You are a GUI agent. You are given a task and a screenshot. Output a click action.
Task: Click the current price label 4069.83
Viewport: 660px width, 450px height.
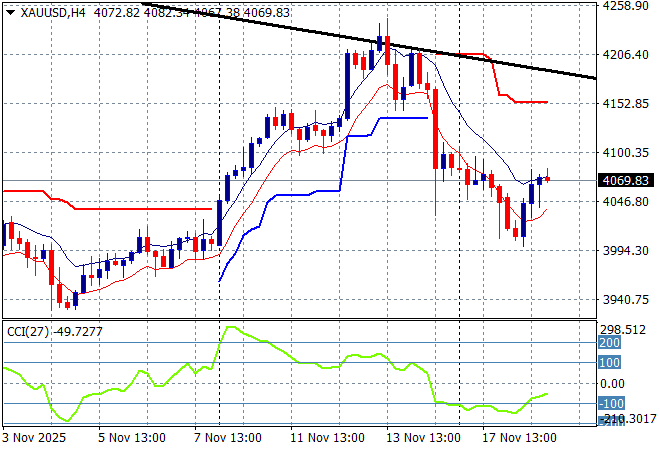[626, 181]
